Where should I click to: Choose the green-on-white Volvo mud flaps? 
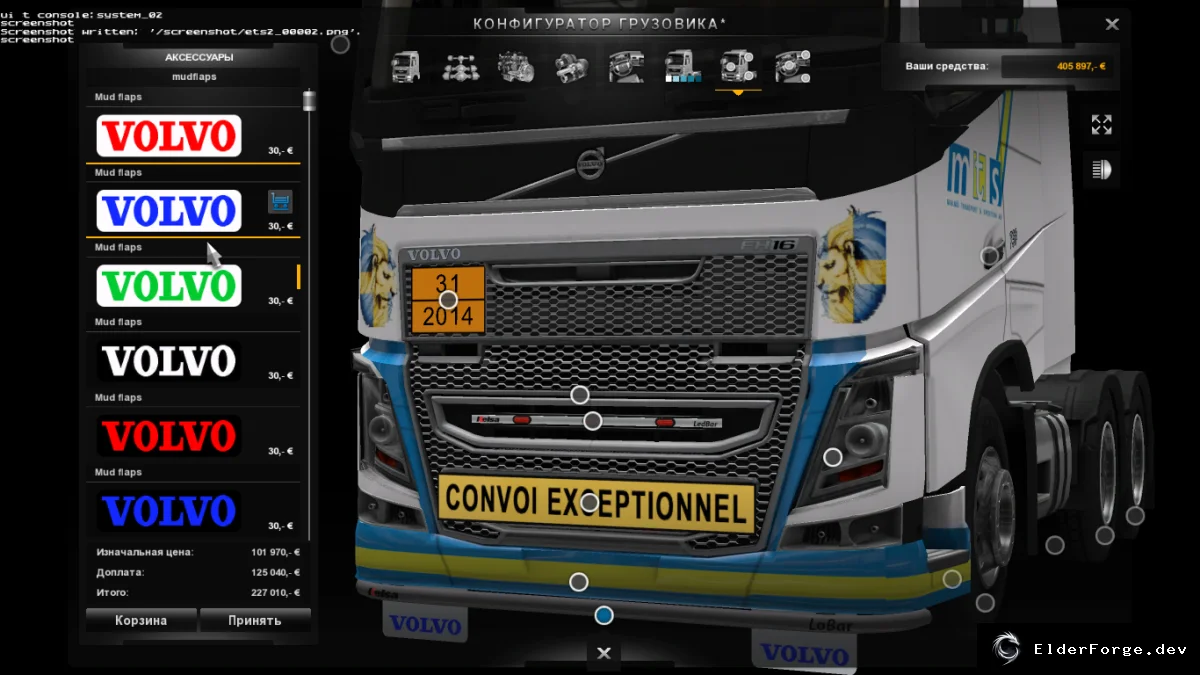(169, 286)
